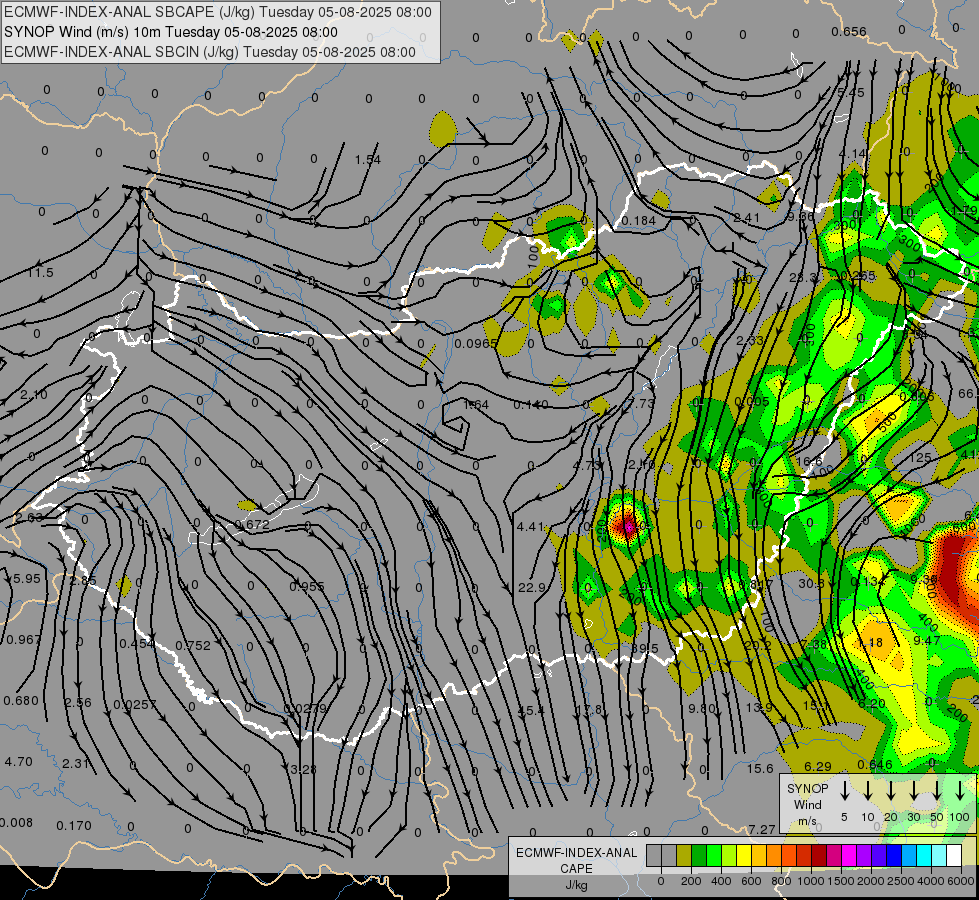Image resolution: width=979 pixels, height=900 pixels.
Task: Click the map value 22.9
Action: pyautogui.click(x=532, y=587)
